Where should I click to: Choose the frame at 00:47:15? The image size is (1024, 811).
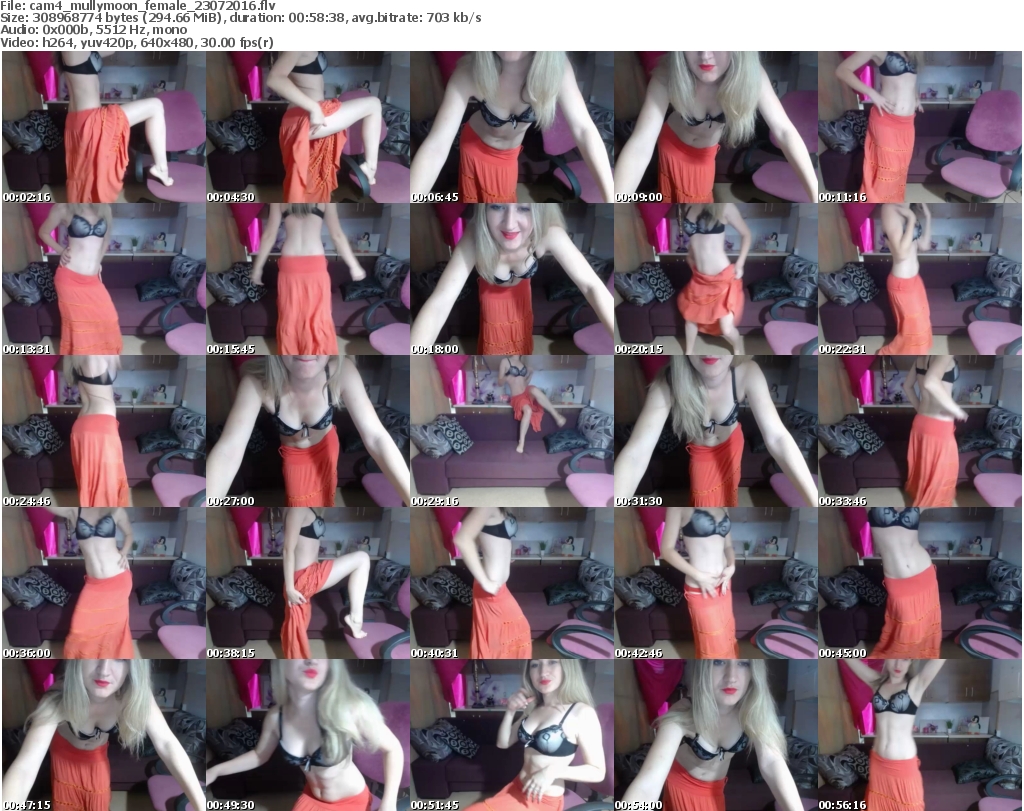(104, 735)
